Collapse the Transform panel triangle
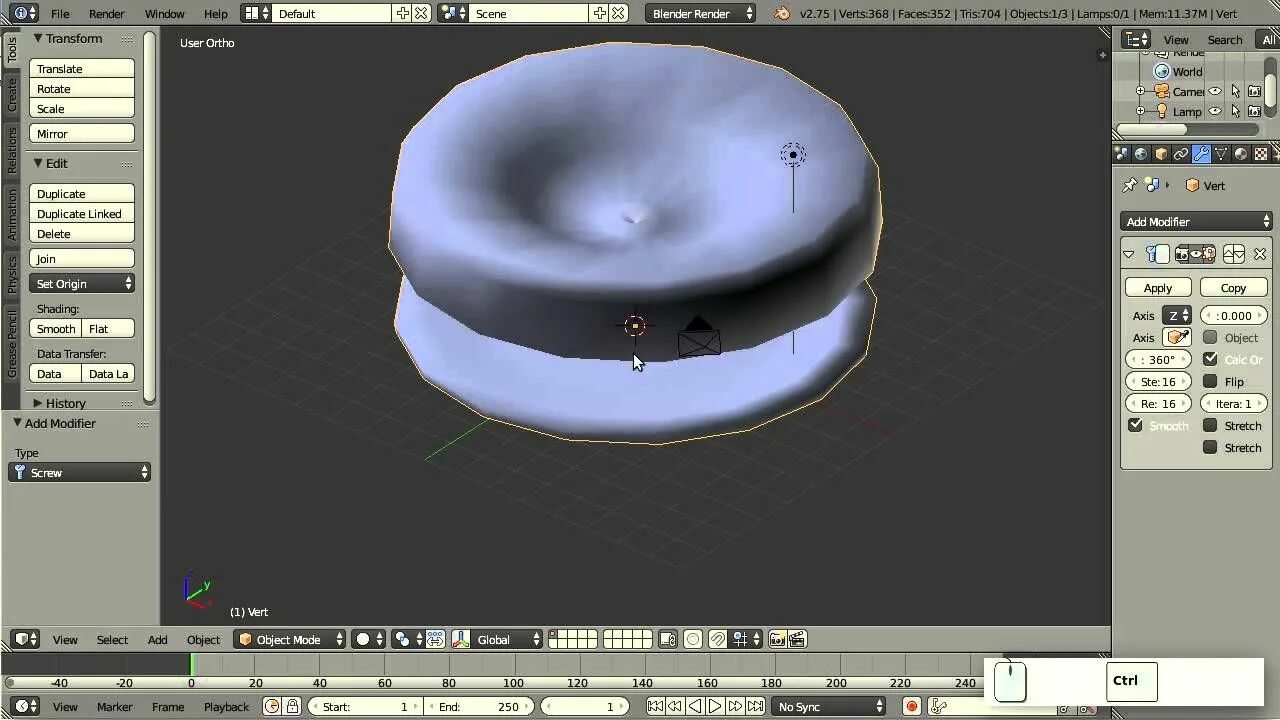Viewport: 1280px width, 720px height. 37,38
